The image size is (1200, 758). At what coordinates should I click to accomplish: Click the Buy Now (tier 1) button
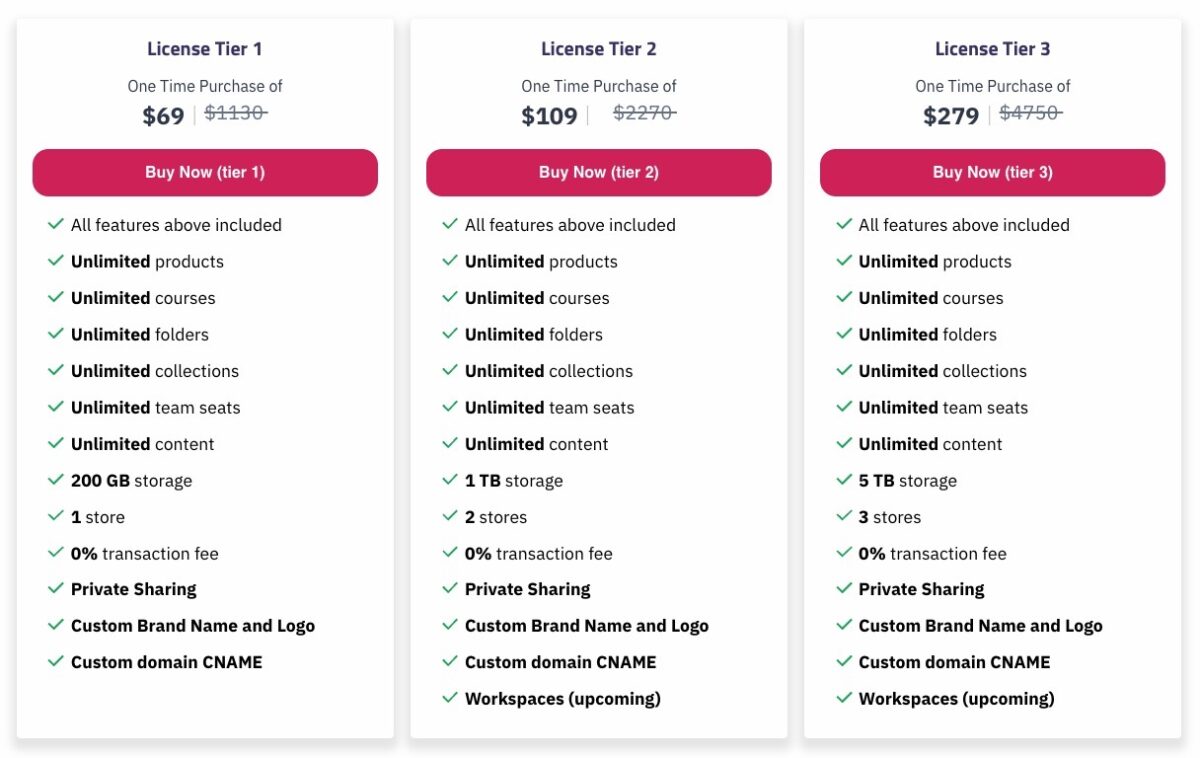[x=205, y=172]
